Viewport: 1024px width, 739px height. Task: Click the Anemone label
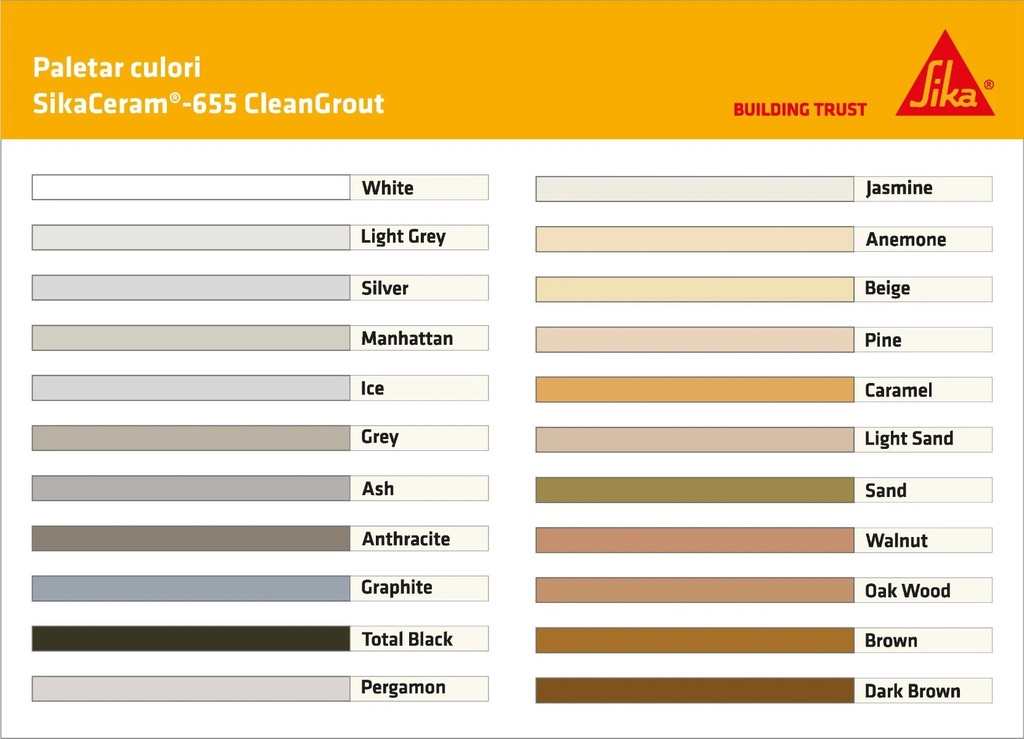pyautogui.click(x=905, y=239)
